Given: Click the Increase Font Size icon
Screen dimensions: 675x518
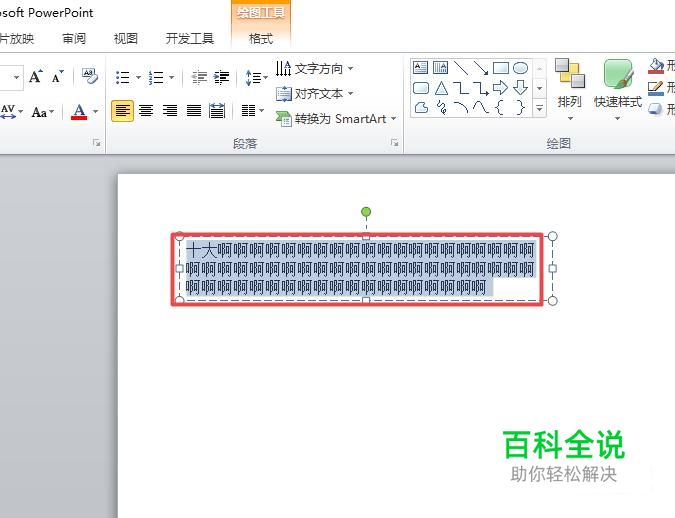Looking at the screenshot, I should (36, 77).
